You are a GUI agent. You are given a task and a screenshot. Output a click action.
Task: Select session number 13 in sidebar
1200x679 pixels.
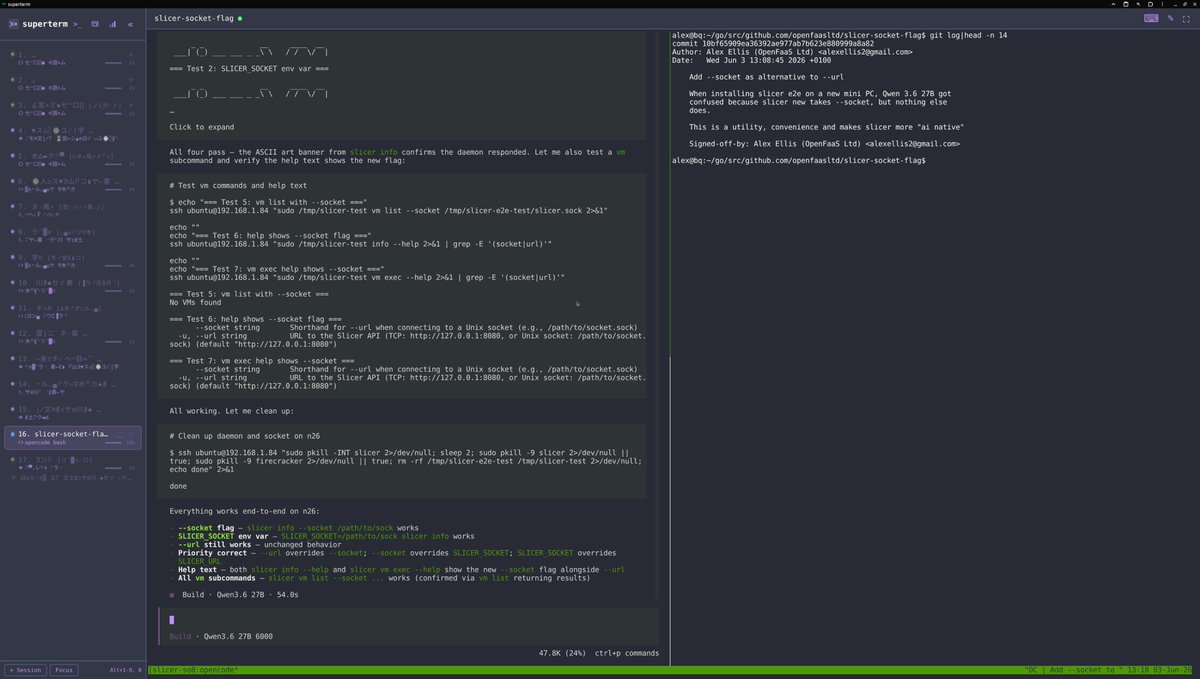coord(73,362)
